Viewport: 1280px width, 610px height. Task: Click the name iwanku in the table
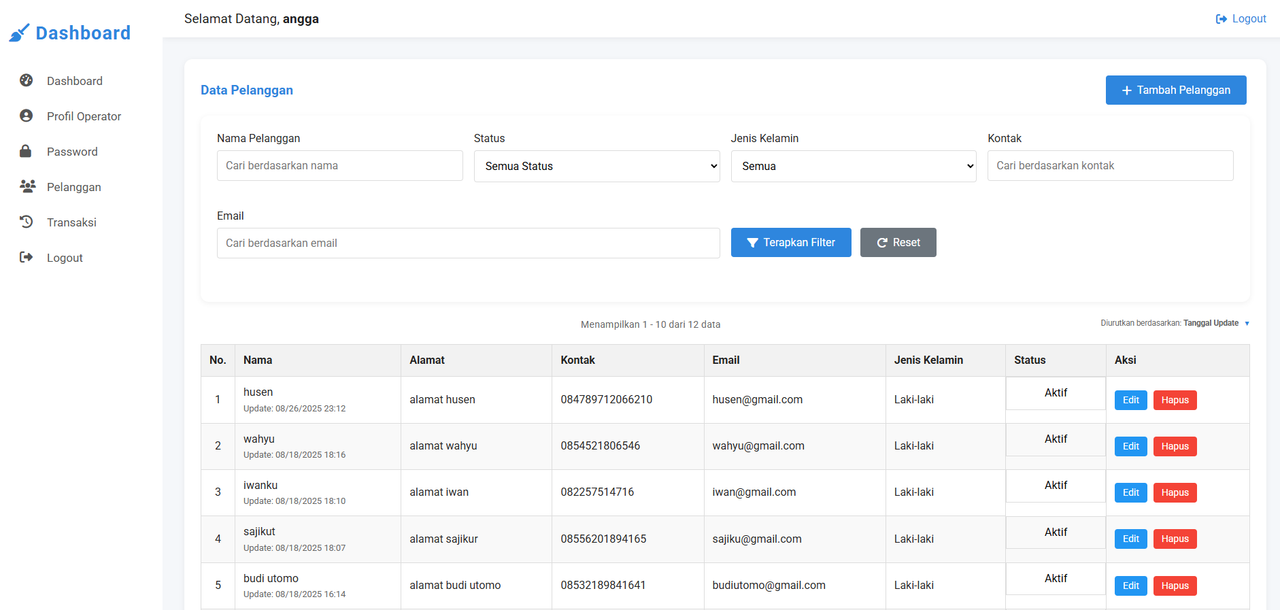pos(260,485)
